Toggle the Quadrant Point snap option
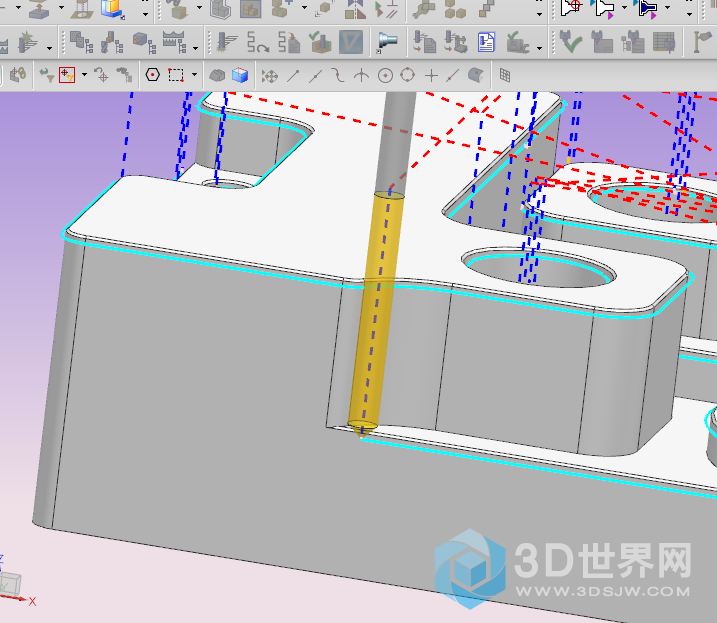This screenshot has height=623, width=717. click(408, 75)
